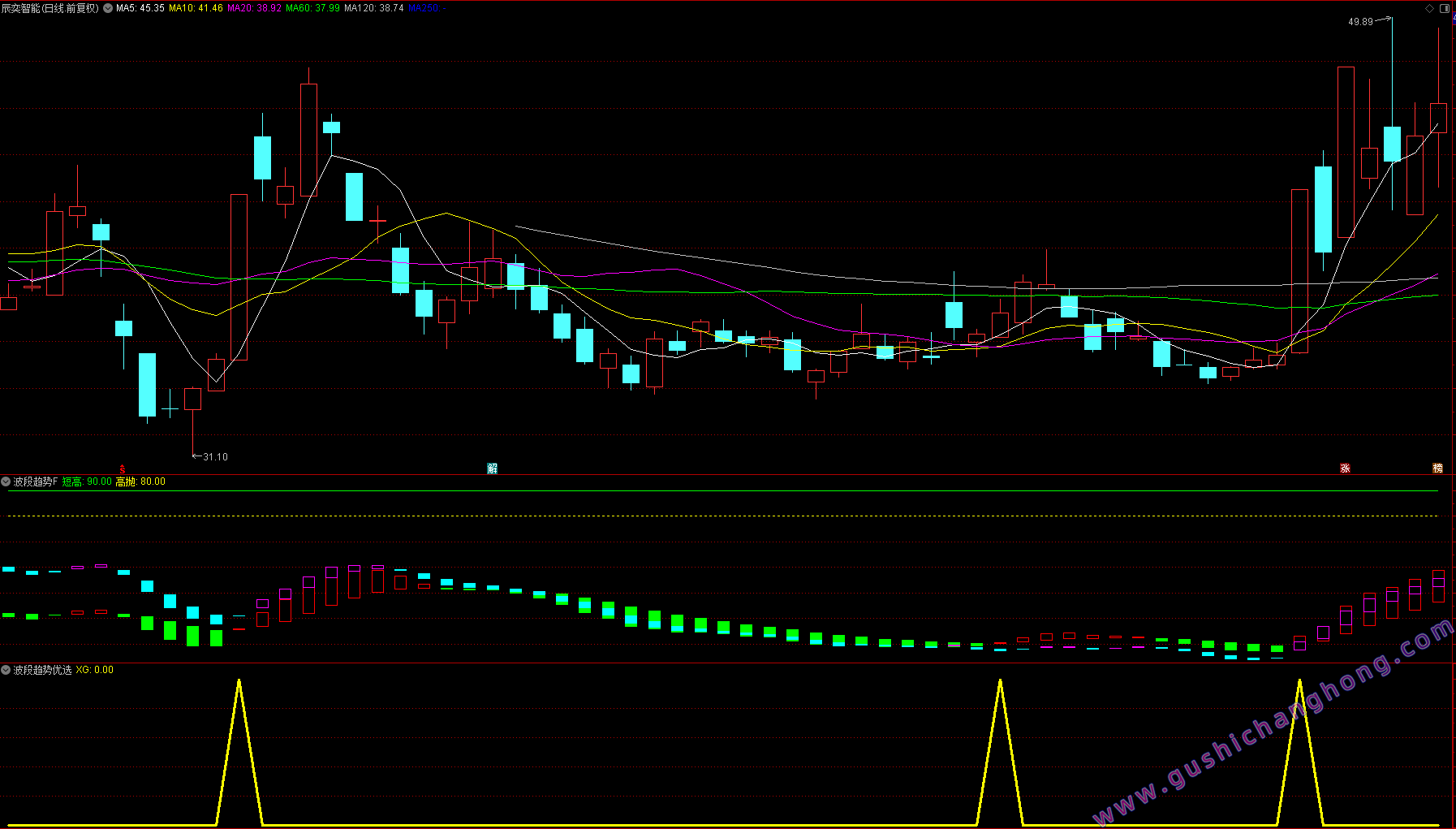Click the magenta MA20: 38.92 label
The height and width of the screenshot is (829, 1456).
[254, 8]
